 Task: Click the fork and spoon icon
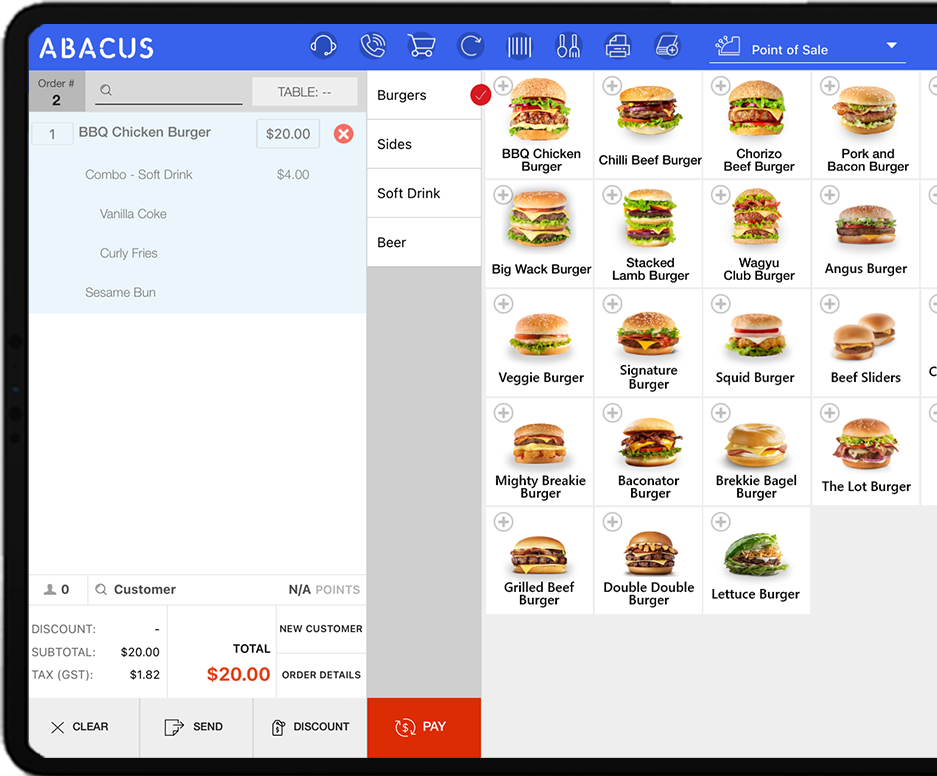pyautogui.click(x=568, y=46)
